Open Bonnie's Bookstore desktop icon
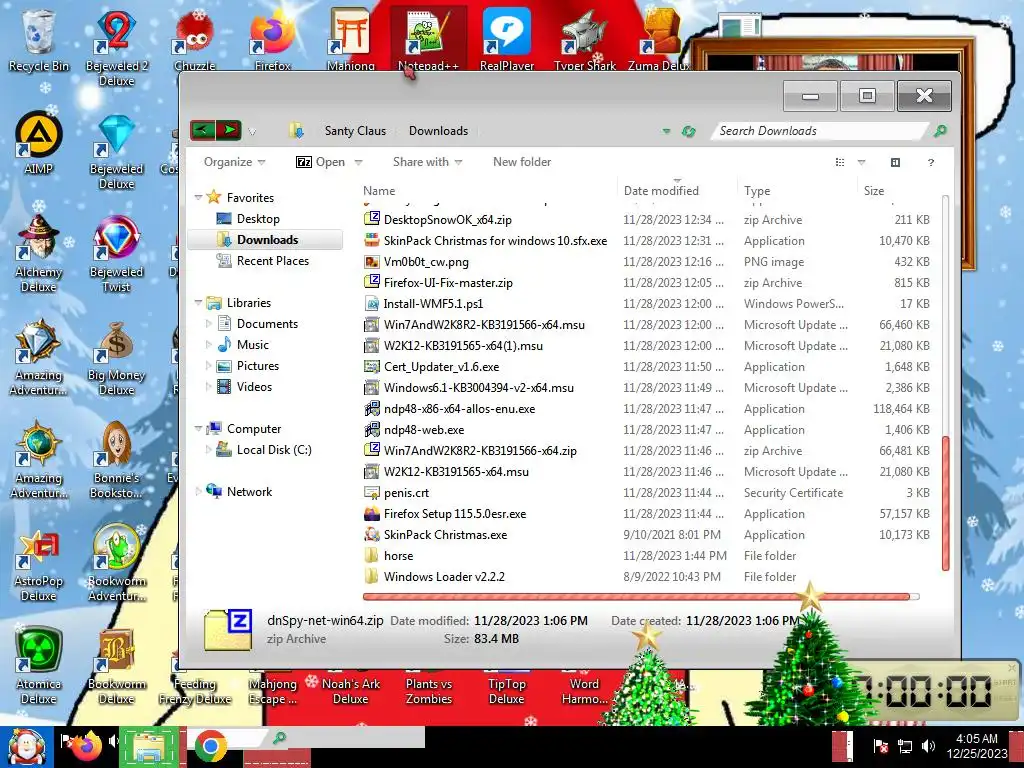The image size is (1024, 768). [116, 460]
